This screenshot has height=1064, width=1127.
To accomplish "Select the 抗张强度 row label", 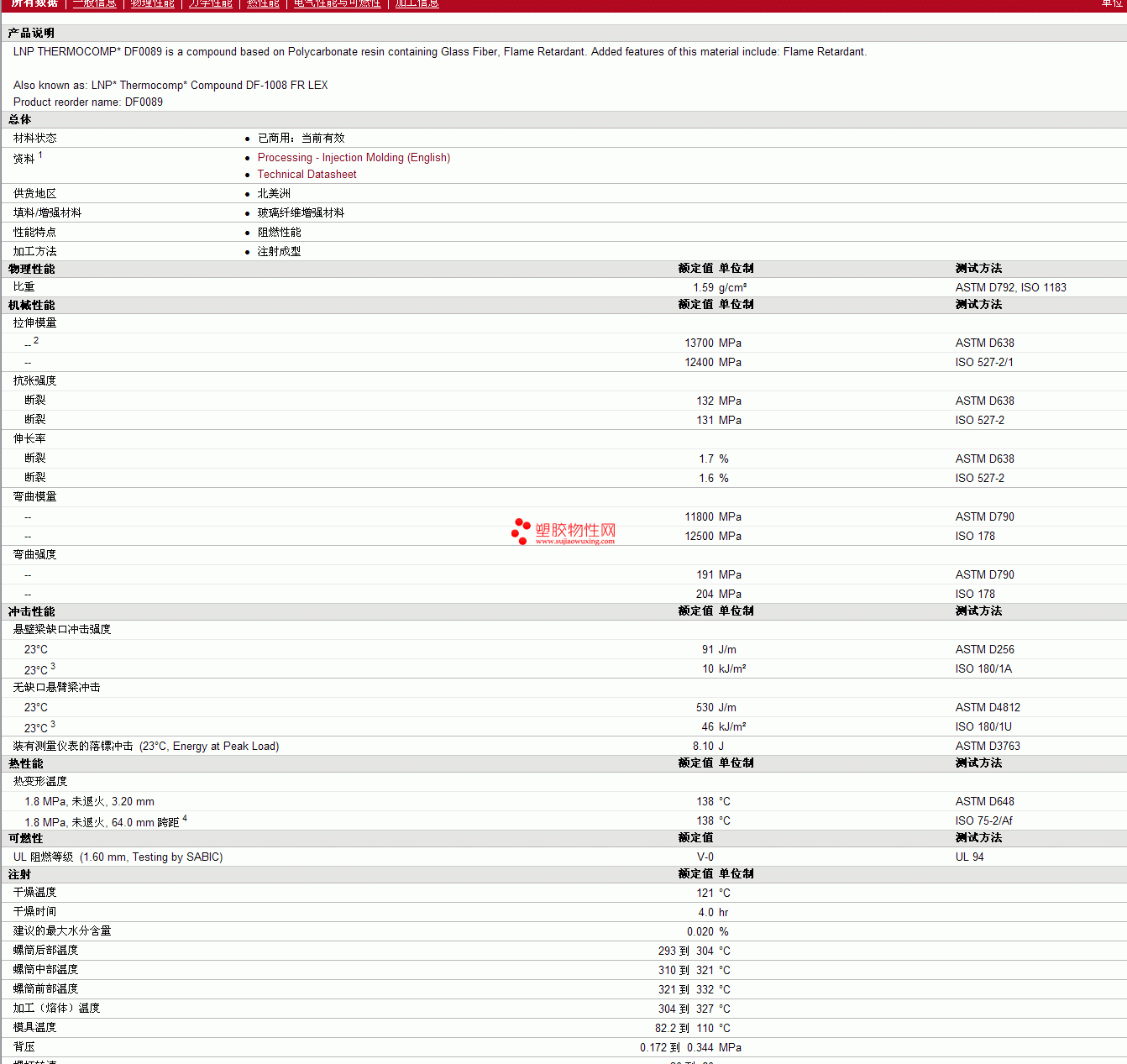I will point(35,380).
